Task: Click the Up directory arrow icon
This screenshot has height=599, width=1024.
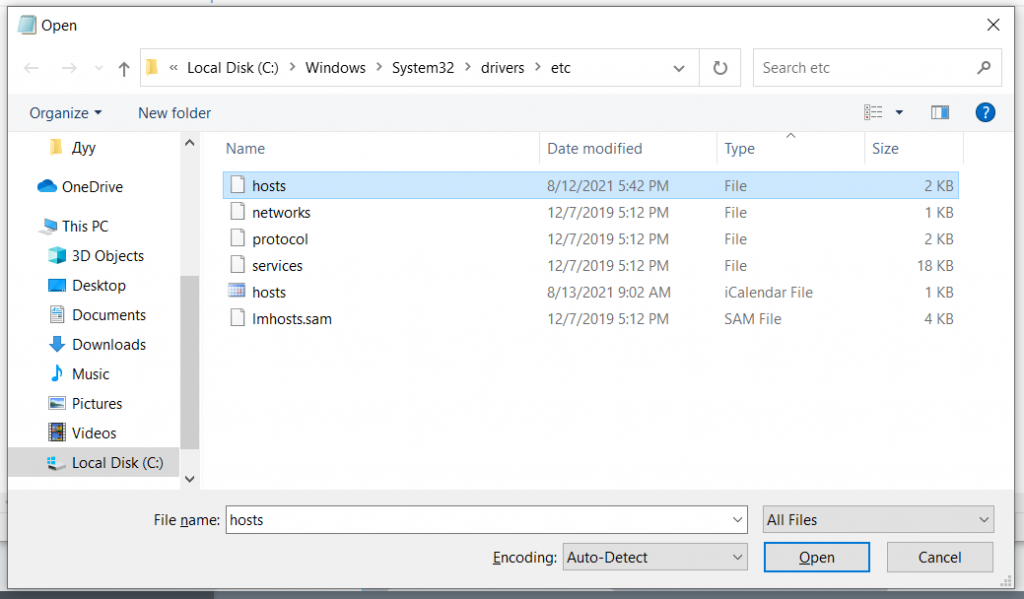Action: (124, 69)
